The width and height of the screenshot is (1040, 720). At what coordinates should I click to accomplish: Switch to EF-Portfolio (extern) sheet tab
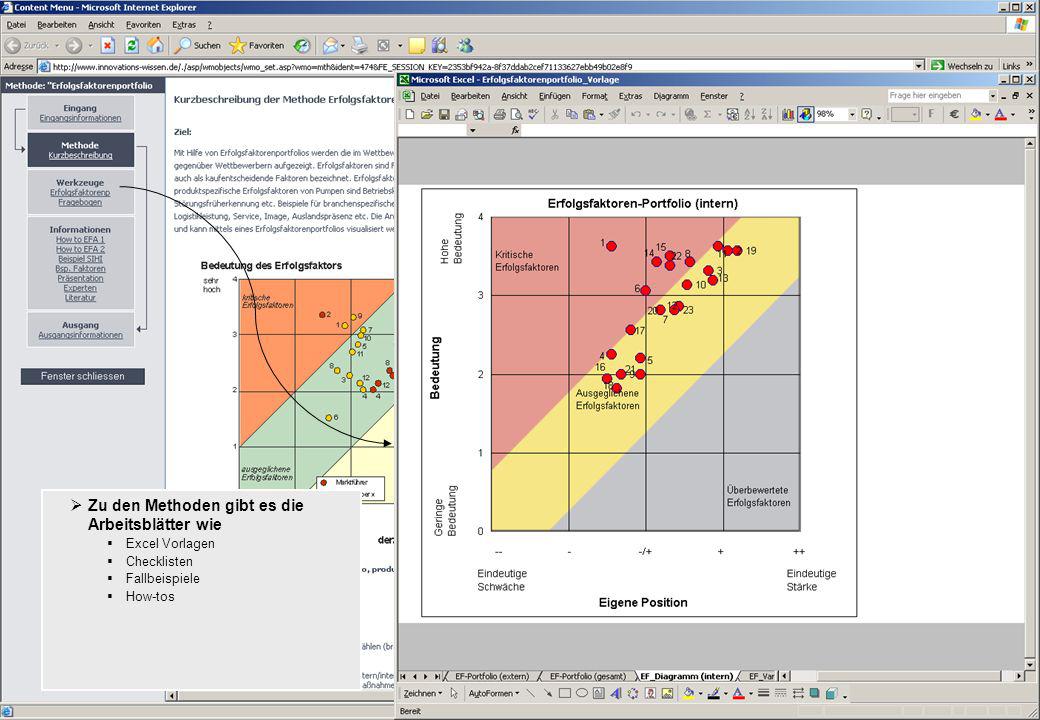point(492,676)
